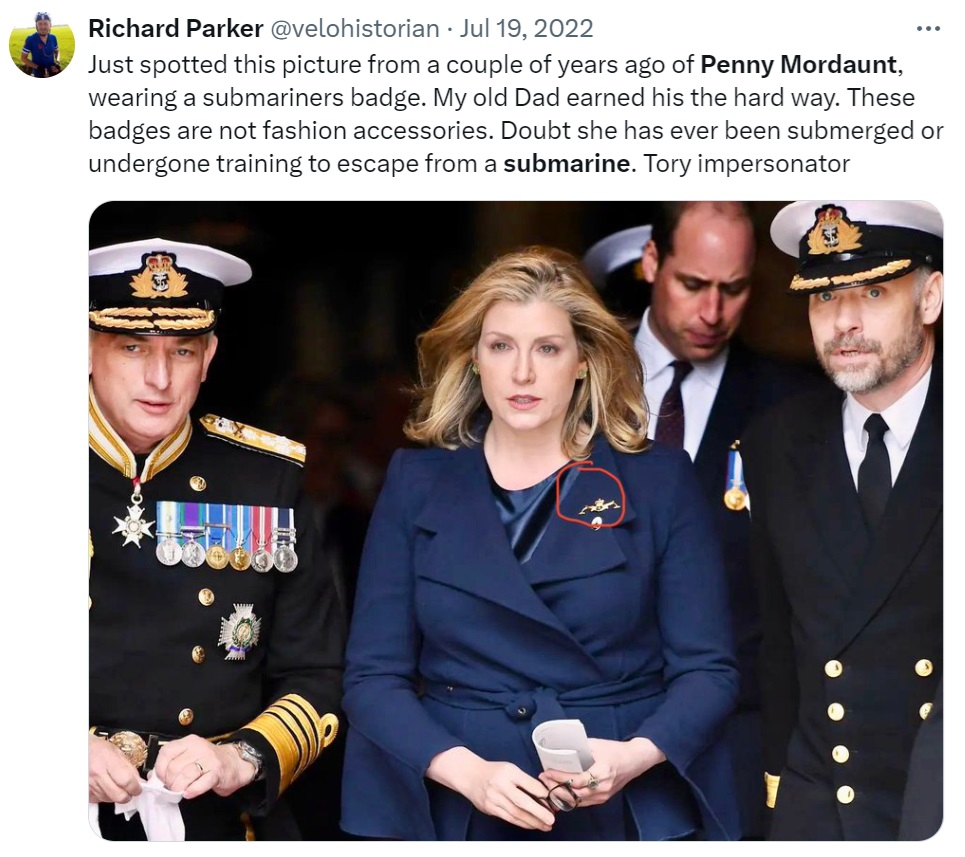
Task: Click the bolded Penny Mordaunt text
Action: pyautogui.click(x=798, y=65)
